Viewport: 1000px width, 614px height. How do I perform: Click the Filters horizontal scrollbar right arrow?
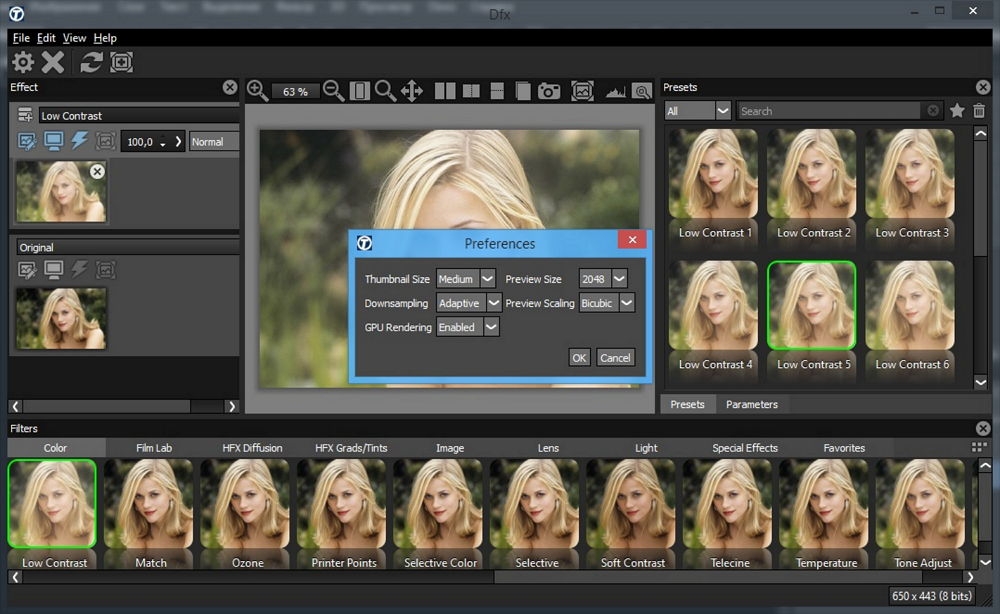pos(970,577)
